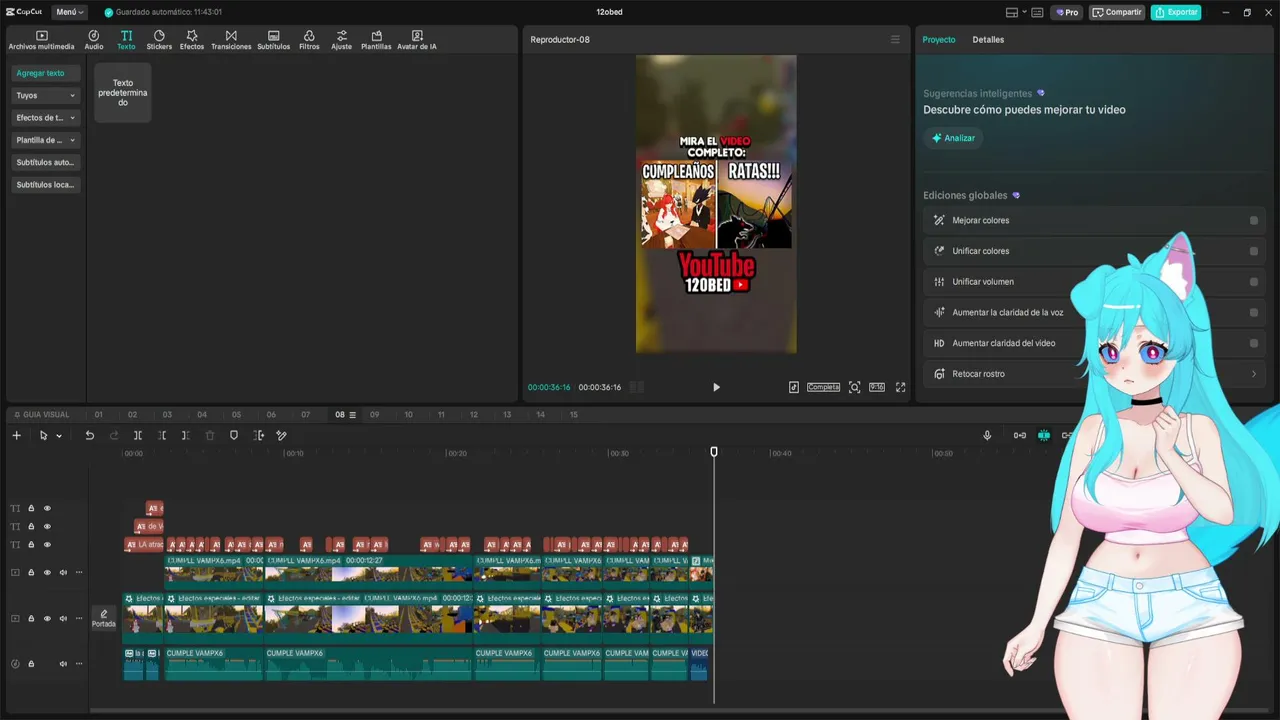The height and width of the screenshot is (720, 1280).
Task: Click the Pro upgrade button
Action: 1066,12
